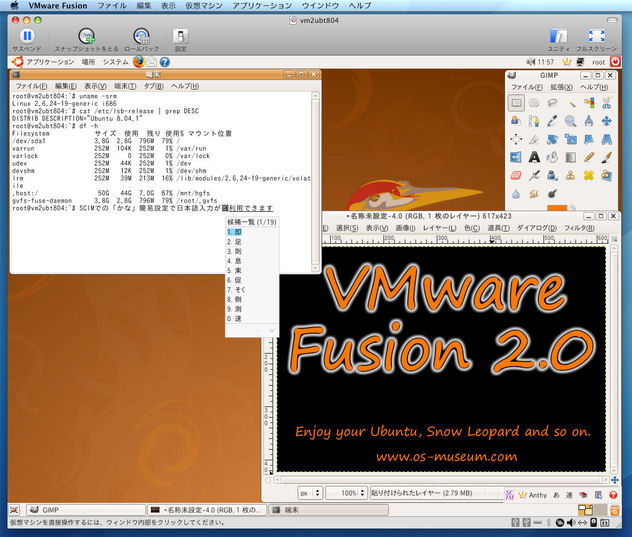
Task: Open VMware Settings toolbar button
Action: pos(180,40)
